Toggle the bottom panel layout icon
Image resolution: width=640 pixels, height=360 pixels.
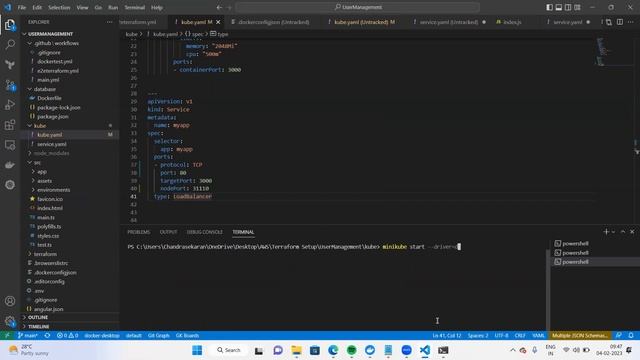[559, 7]
